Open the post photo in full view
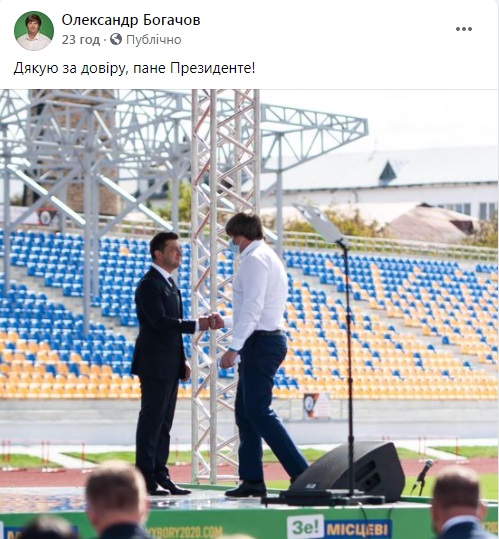Screen dimensions: 499x539 pyautogui.click(x=250, y=314)
